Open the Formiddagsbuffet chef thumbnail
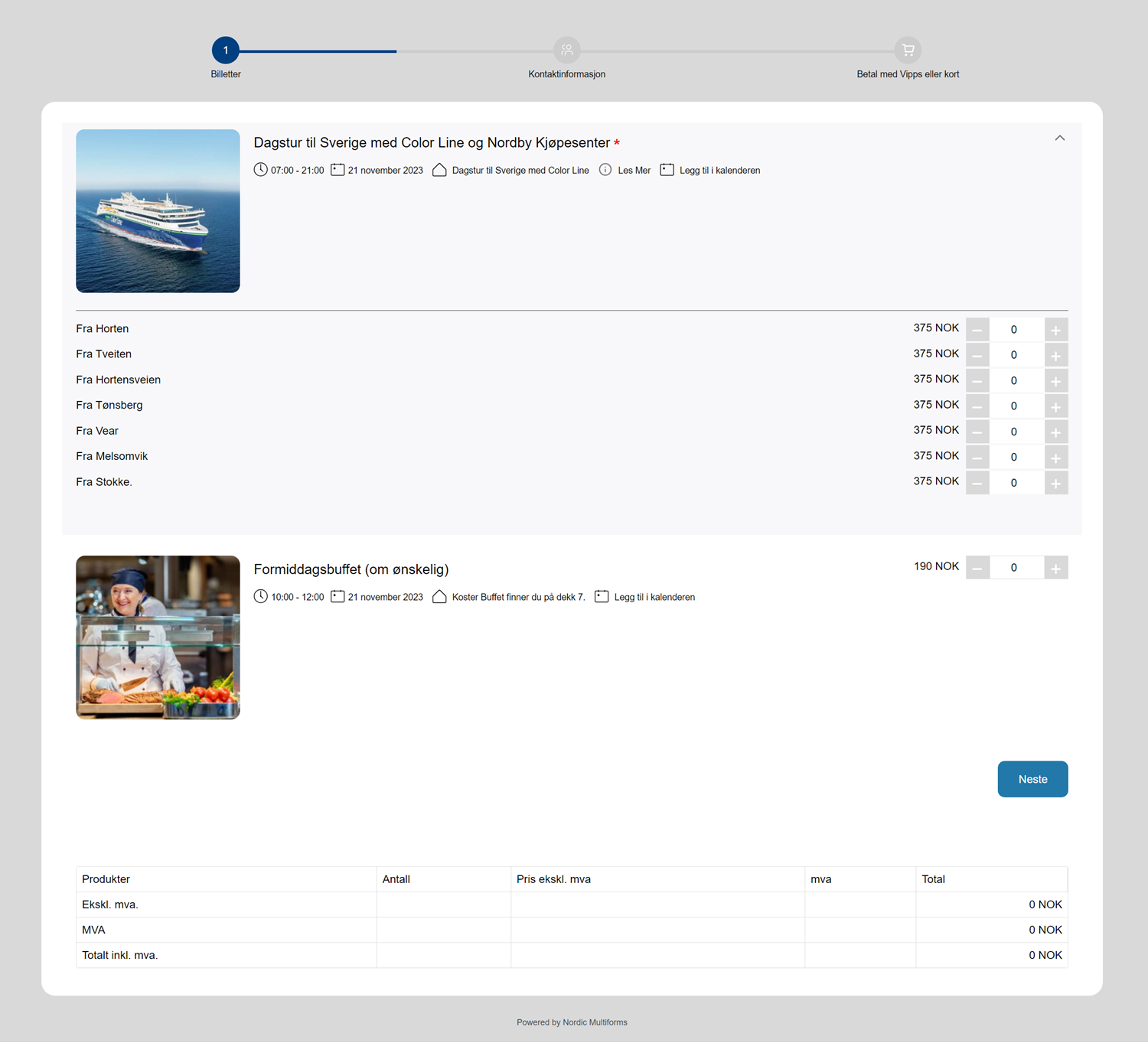The image size is (1148, 1043). pos(158,637)
